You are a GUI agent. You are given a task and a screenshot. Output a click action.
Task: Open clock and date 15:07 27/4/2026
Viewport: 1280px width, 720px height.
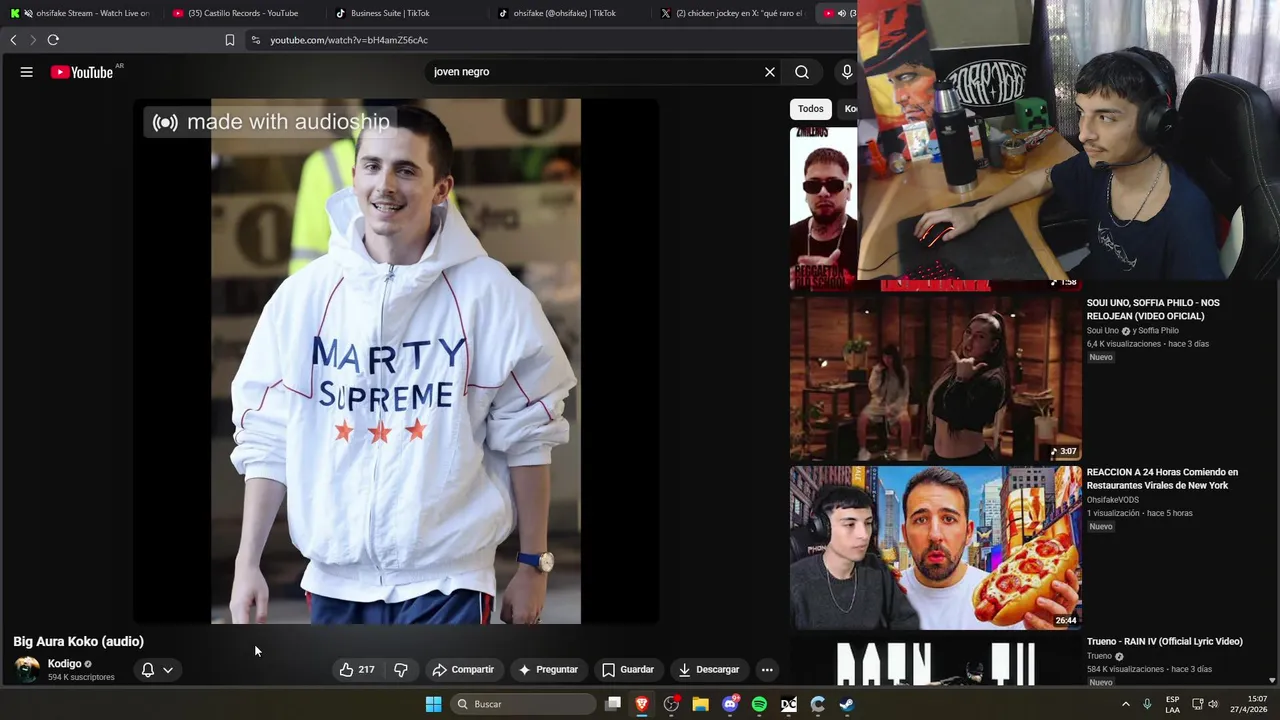coord(1249,704)
